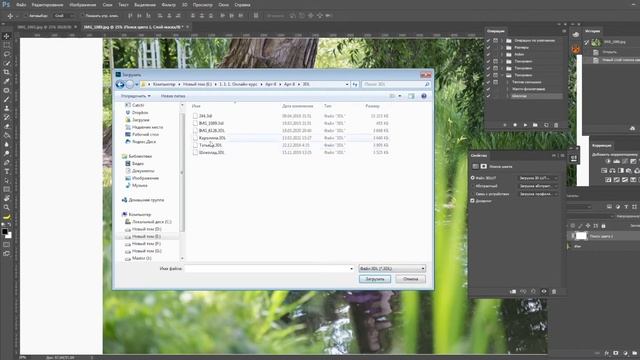
Task: Open the view options dropdown arrow
Action: click(400, 96)
